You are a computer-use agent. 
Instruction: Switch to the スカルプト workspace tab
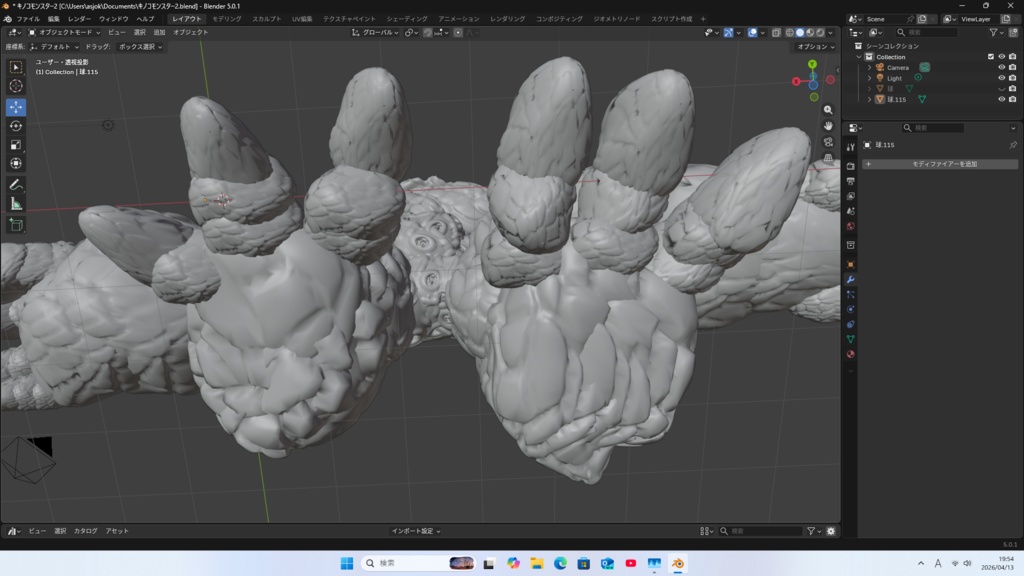pyautogui.click(x=266, y=19)
